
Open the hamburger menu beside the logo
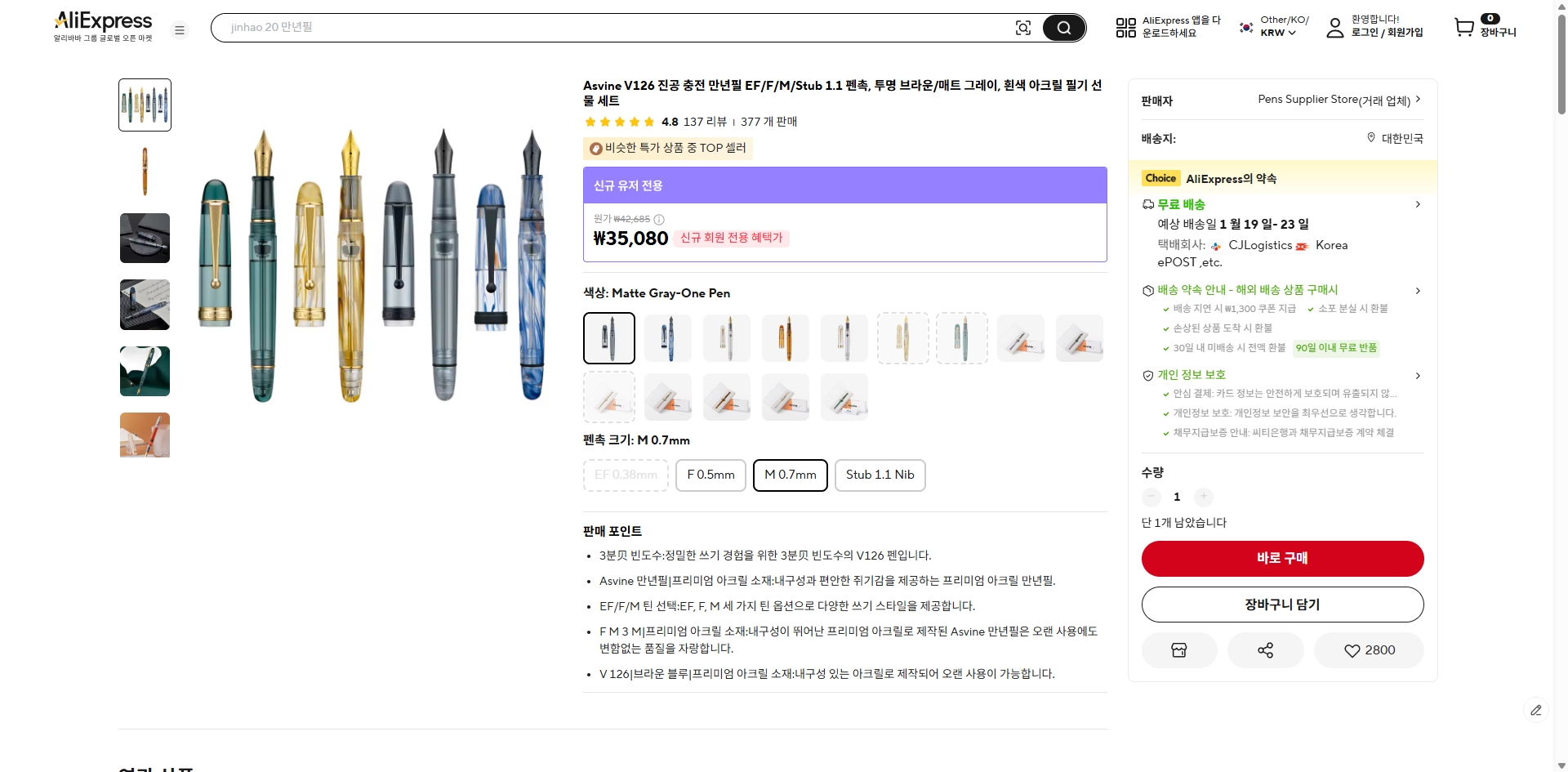[x=180, y=29]
